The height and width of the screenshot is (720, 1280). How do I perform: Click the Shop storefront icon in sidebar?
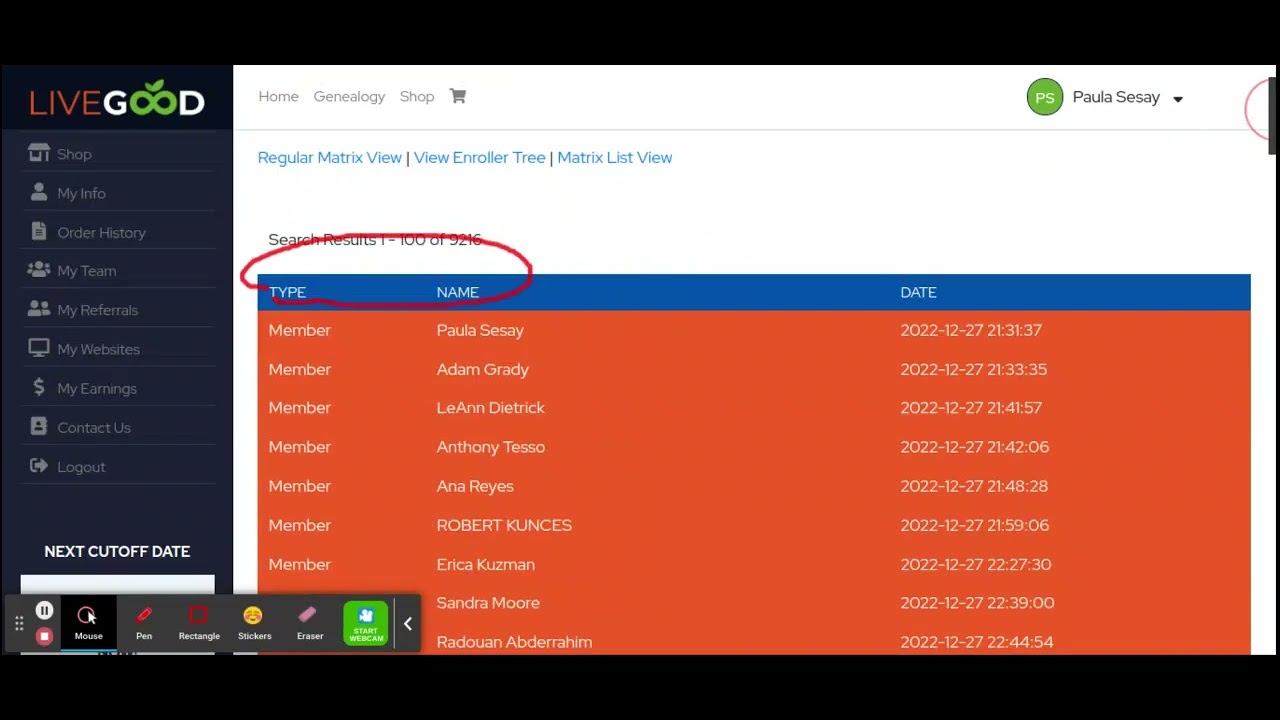pyautogui.click(x=38, y=153)
